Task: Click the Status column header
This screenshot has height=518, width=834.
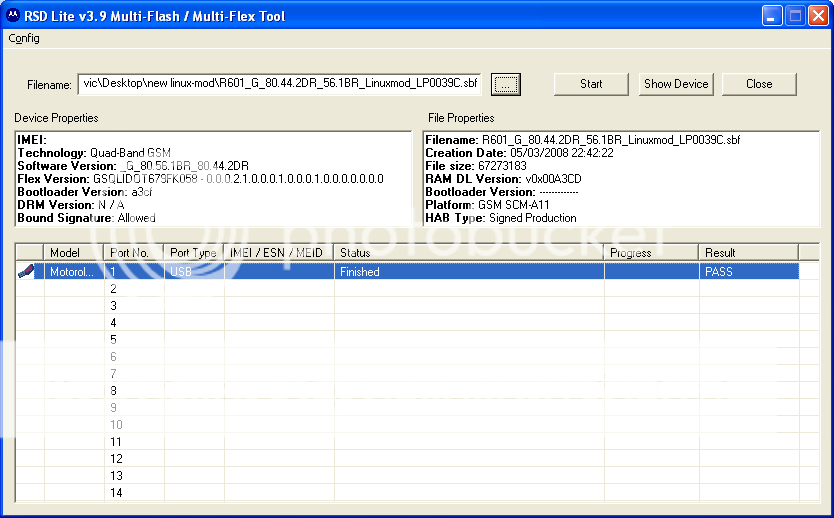Action: click(x=468, y=253)
